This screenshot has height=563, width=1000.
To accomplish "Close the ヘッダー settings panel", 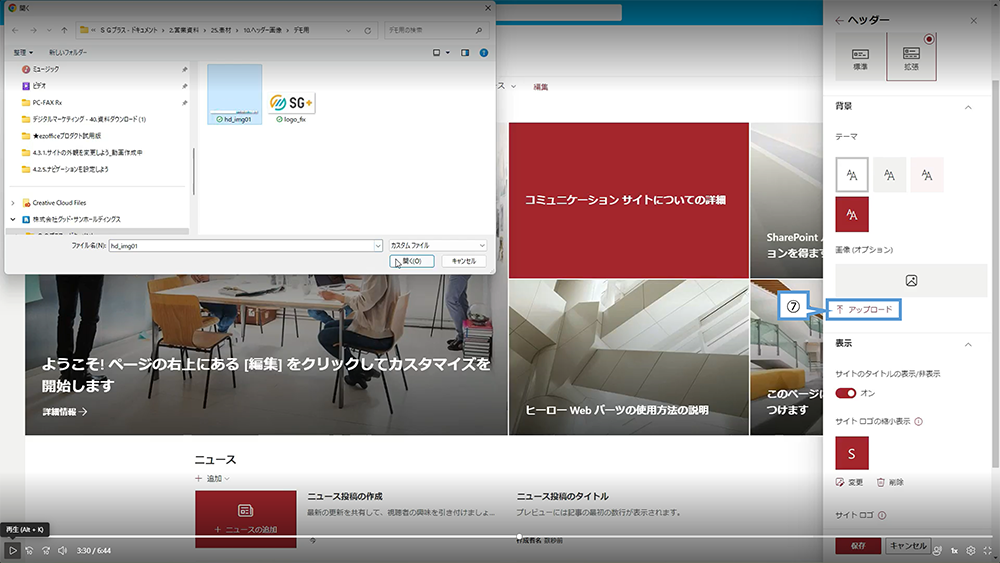I will pyautogui.click(x=974, y=20).
